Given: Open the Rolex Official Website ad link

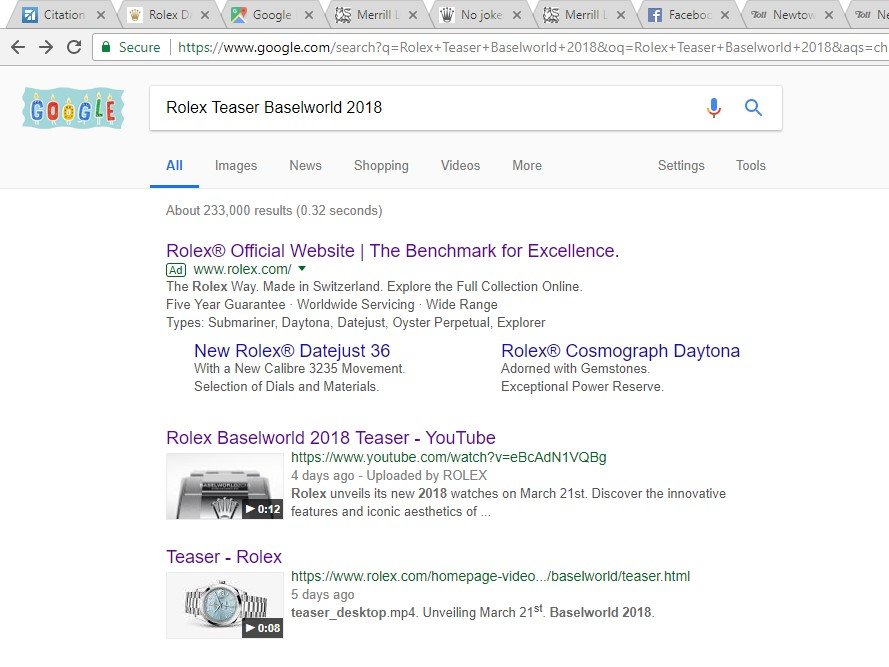Looking at the screenshot, I should coord(392,251).
